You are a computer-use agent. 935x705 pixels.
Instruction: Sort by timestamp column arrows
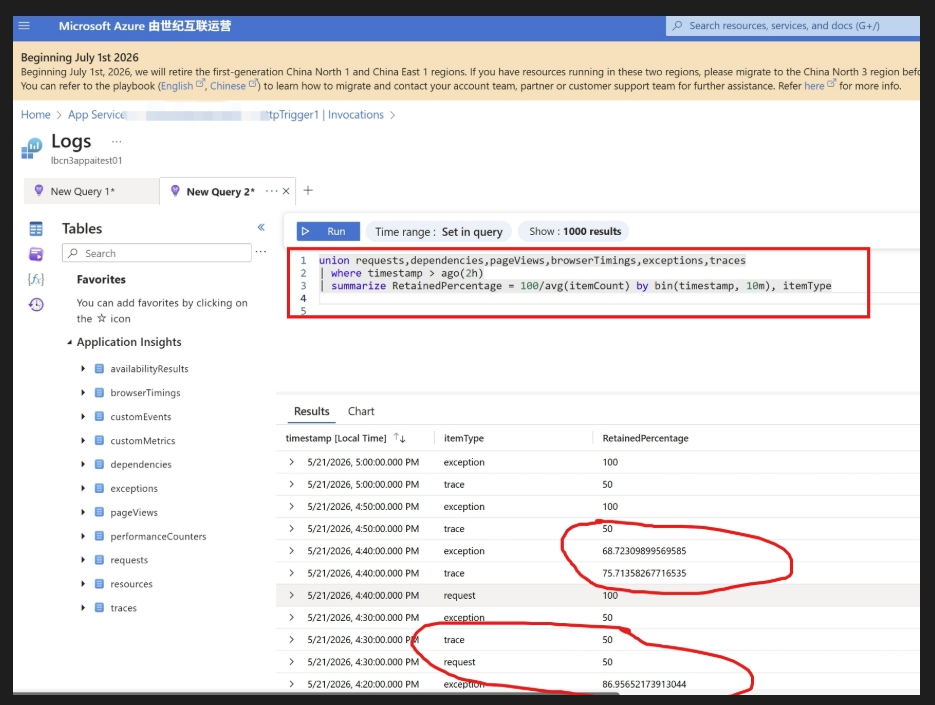[x=400, y=438]
